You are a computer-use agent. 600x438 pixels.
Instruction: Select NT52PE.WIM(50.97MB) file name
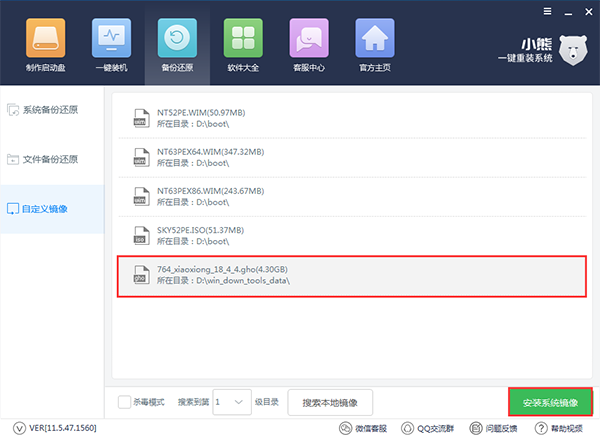click(x=201, y=113)
